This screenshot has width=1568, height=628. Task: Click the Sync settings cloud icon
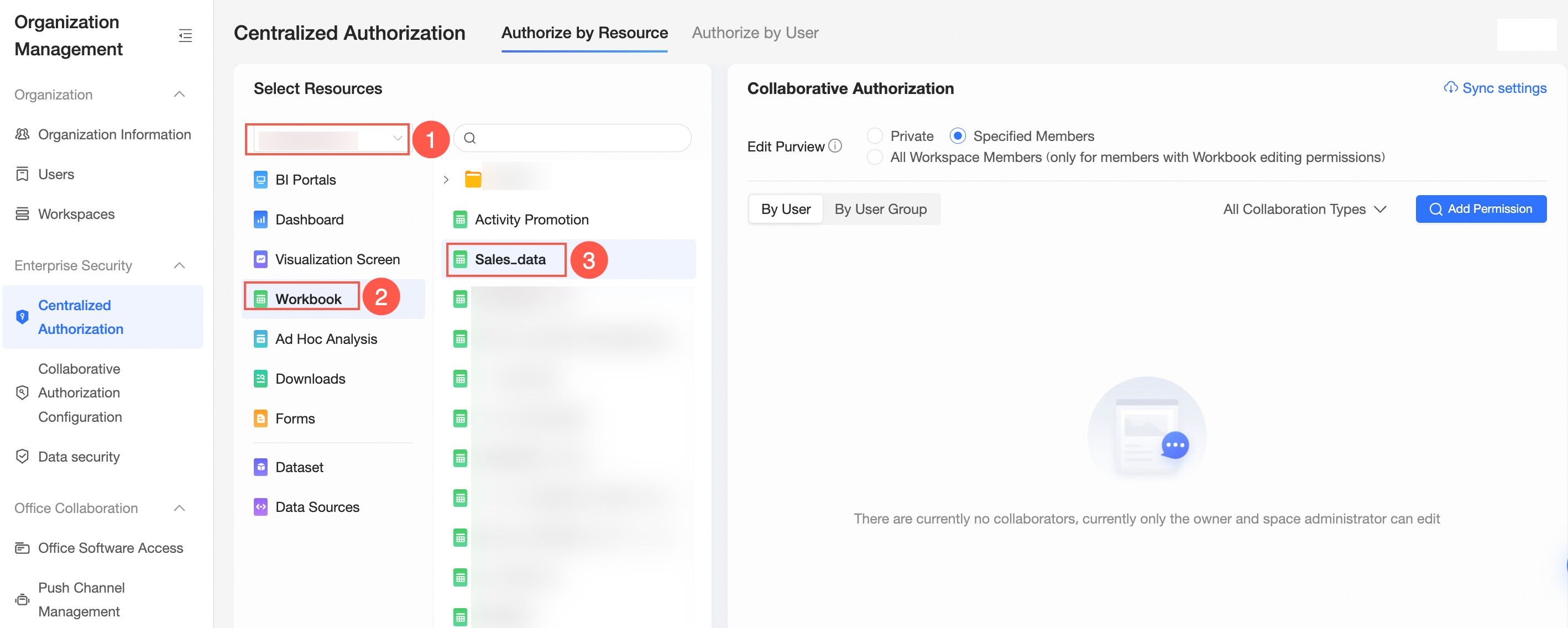1451,88
